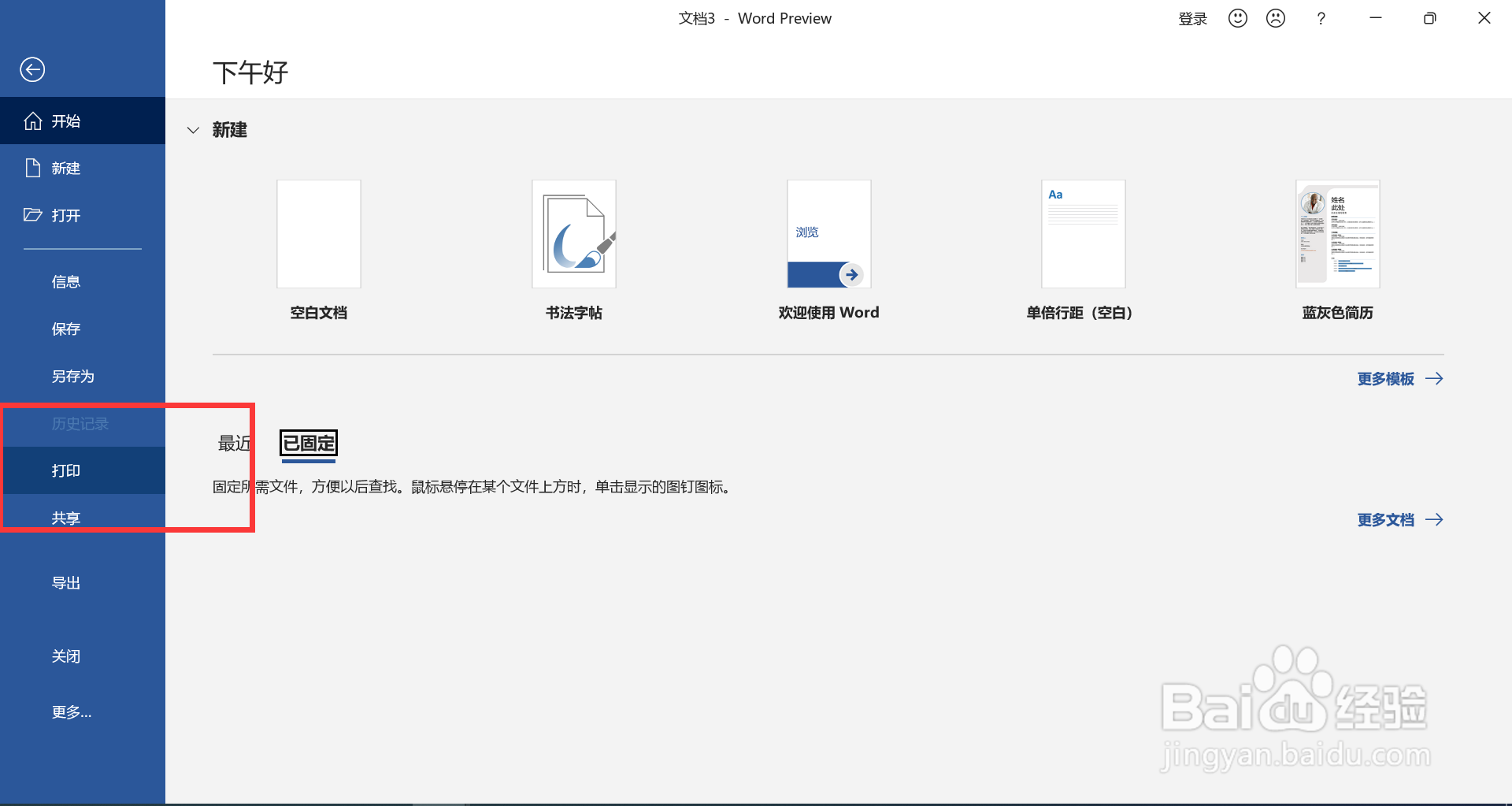
Task: Click 导出 in the left menu
Action: (83, 583)
